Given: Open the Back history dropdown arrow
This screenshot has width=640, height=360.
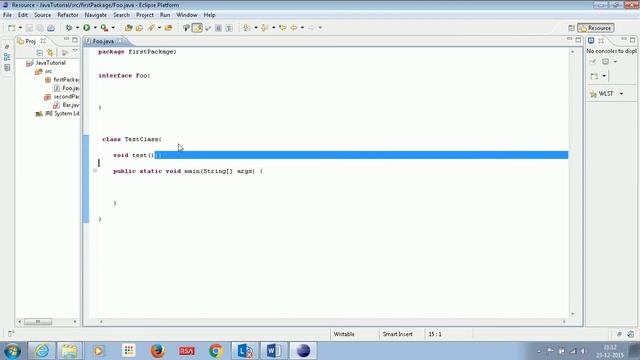Looking at the screenshot, I should [302, 28].
